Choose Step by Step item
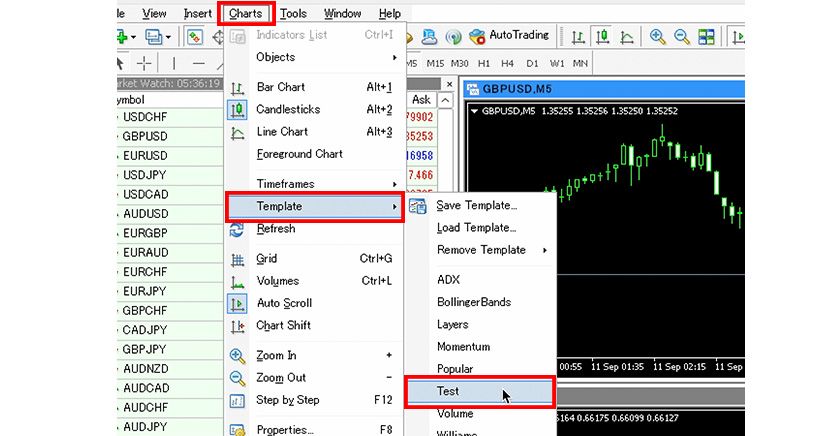 click(315, 400)
